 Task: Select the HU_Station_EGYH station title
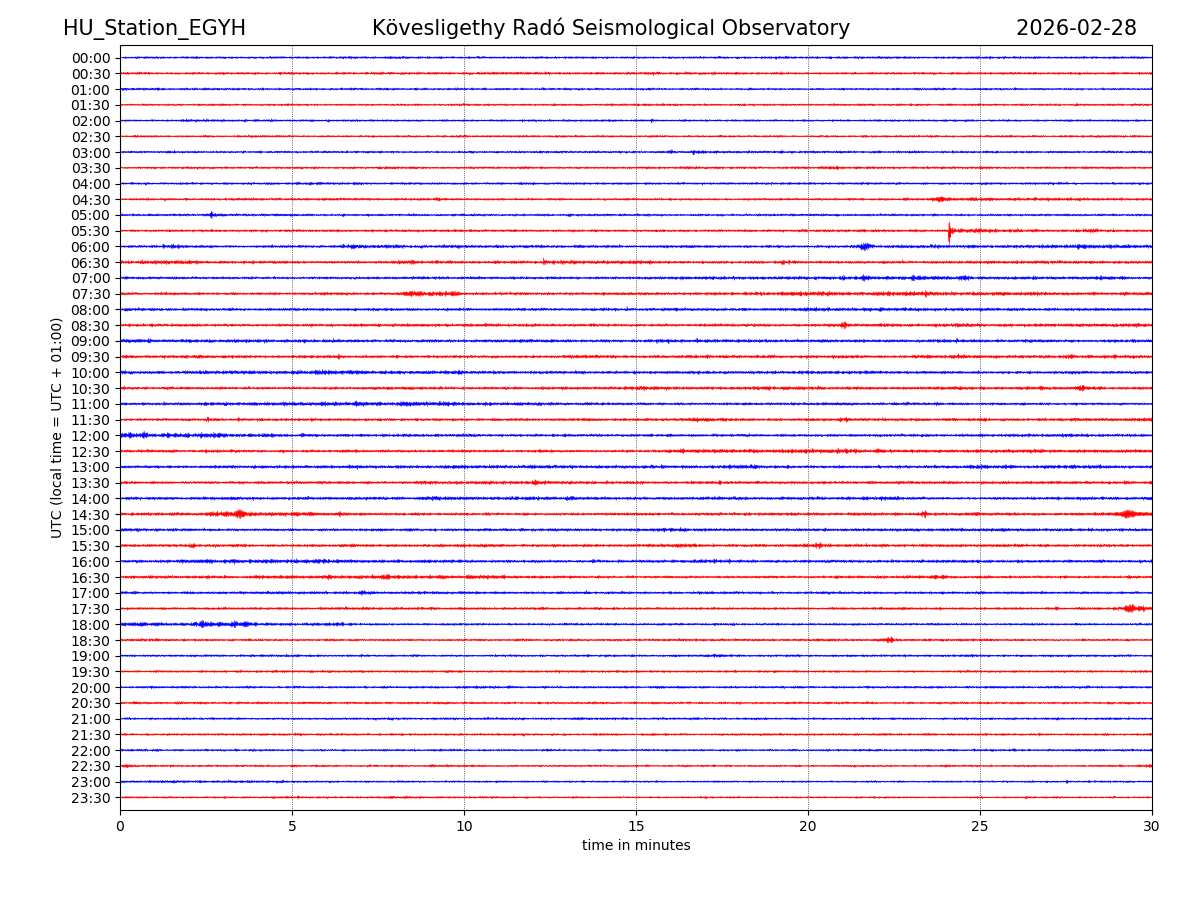(154, 28)
